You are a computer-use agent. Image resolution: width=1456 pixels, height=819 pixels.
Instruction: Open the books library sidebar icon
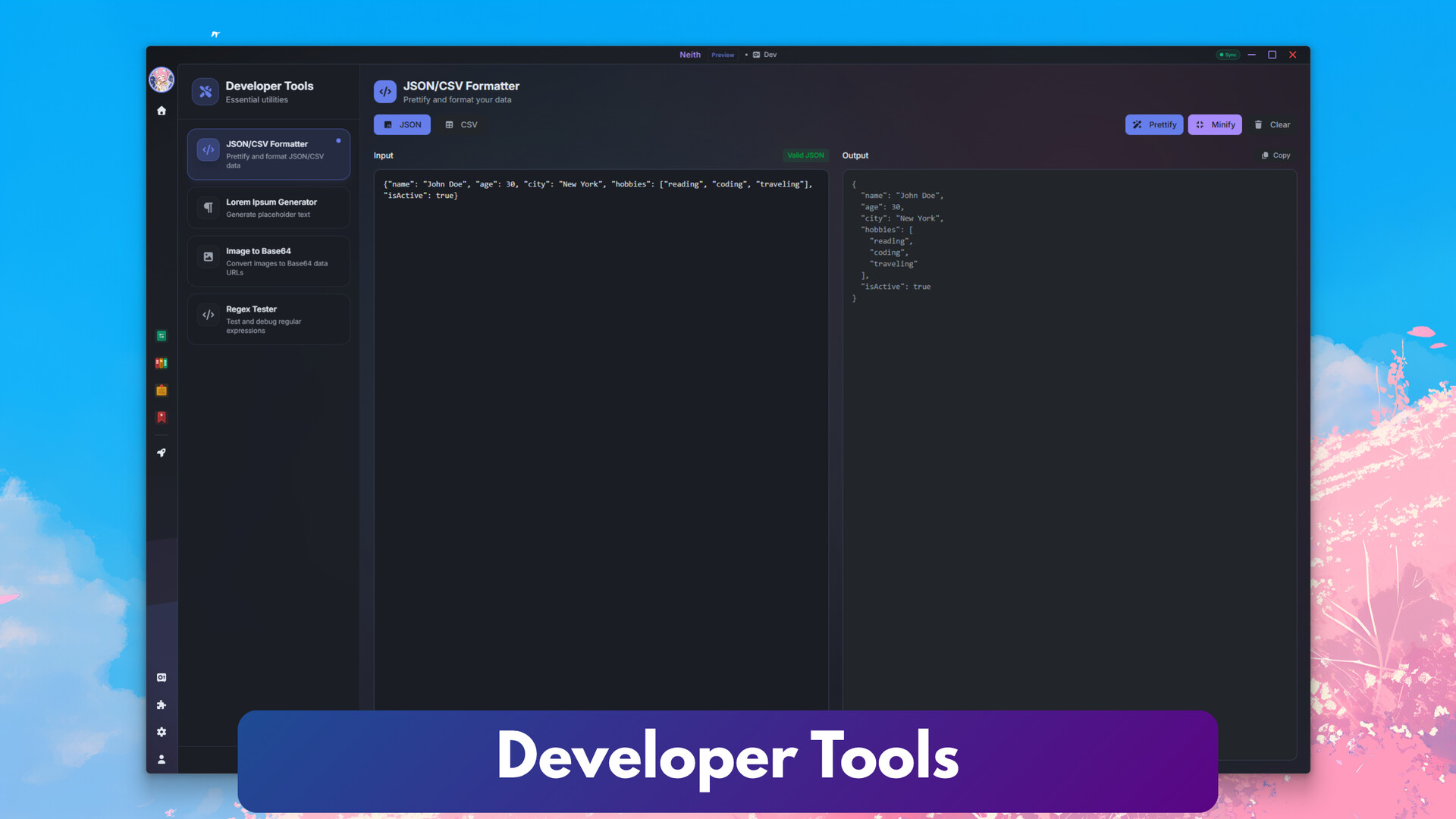pos(162,363)
